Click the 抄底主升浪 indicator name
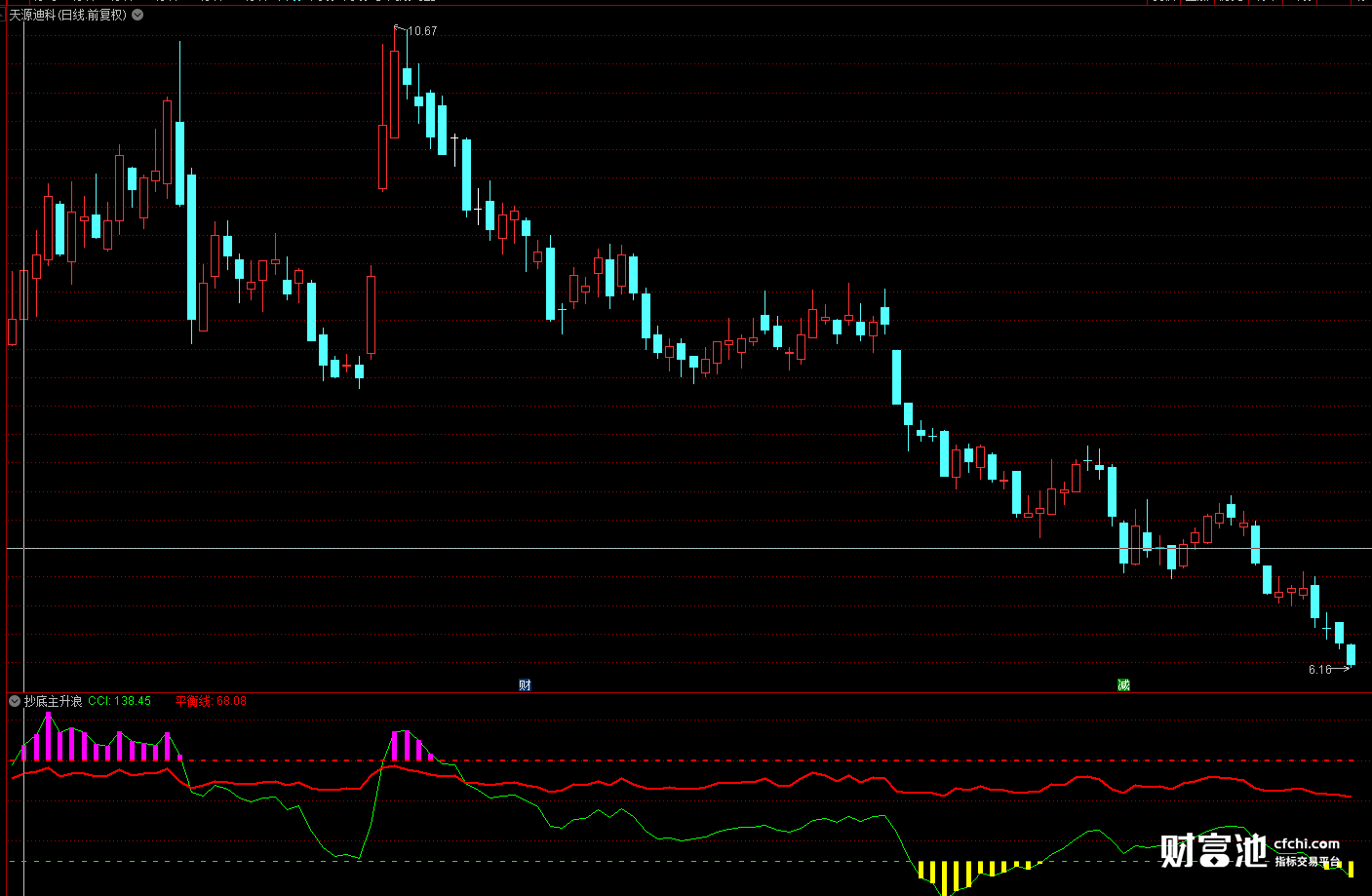Screen dimensions: 1372x896 (53, 701)
